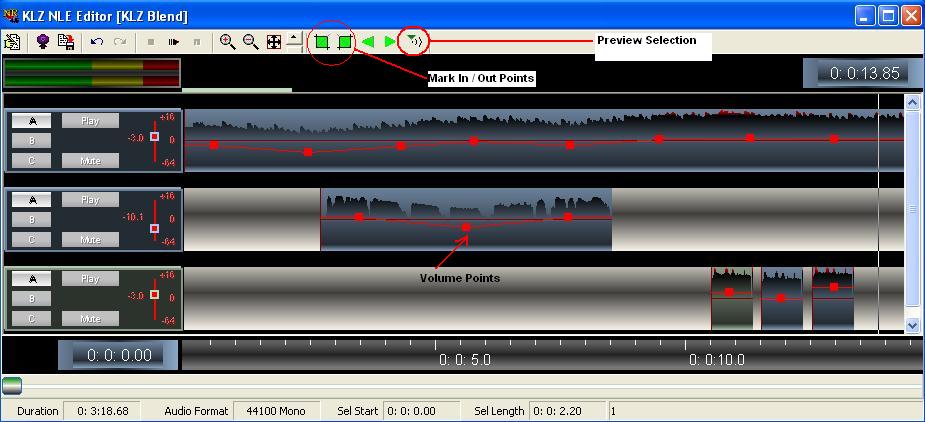
Task: Mute the first track
Action: pyautogui.click(x=90, y=161)
